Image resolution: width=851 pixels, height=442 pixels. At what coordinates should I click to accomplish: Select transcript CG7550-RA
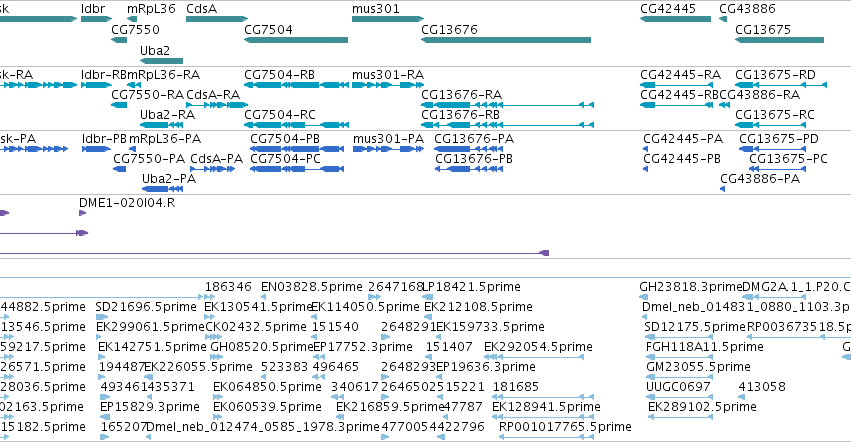[x=119, y=105]
